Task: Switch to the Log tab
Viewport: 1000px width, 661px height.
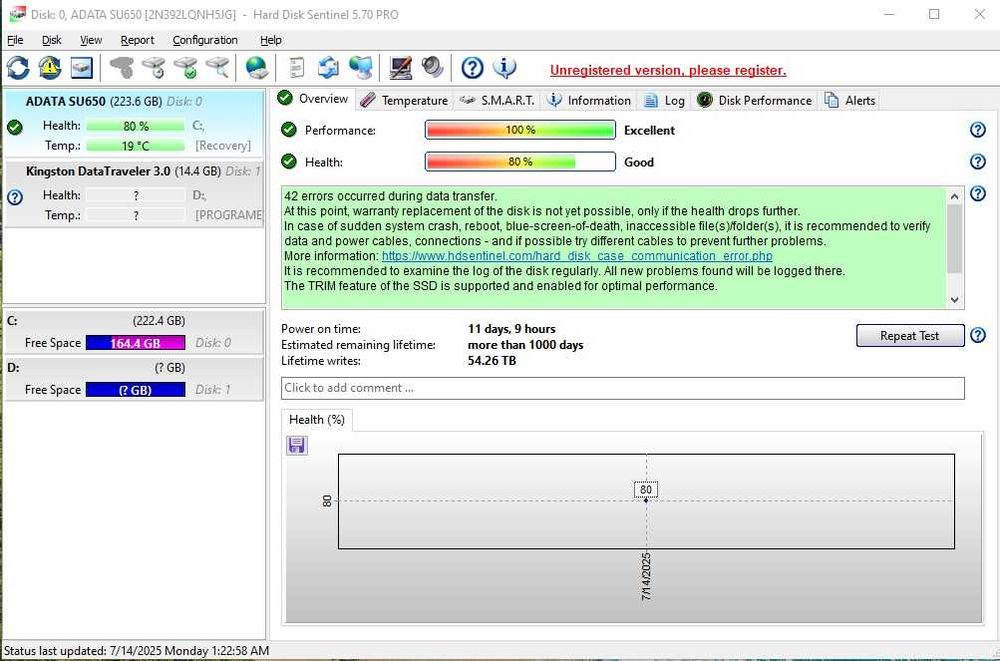Action: (665, 100)
